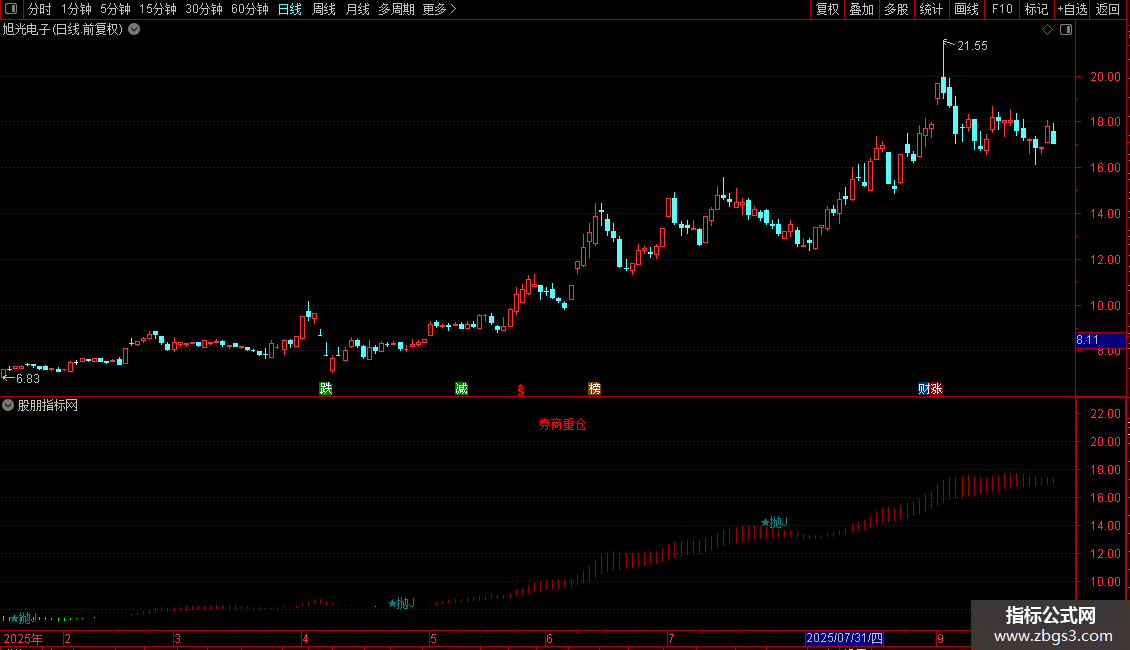Click the 券商重仓 label

(x=562, y=424)
